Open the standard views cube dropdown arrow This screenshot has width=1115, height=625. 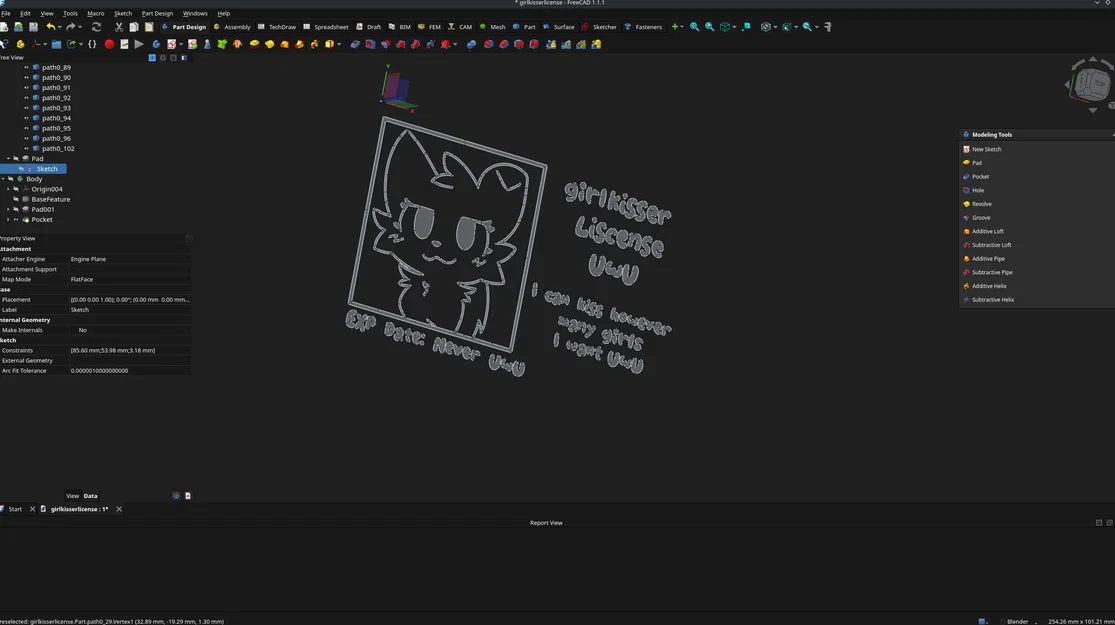coord(734,27)
